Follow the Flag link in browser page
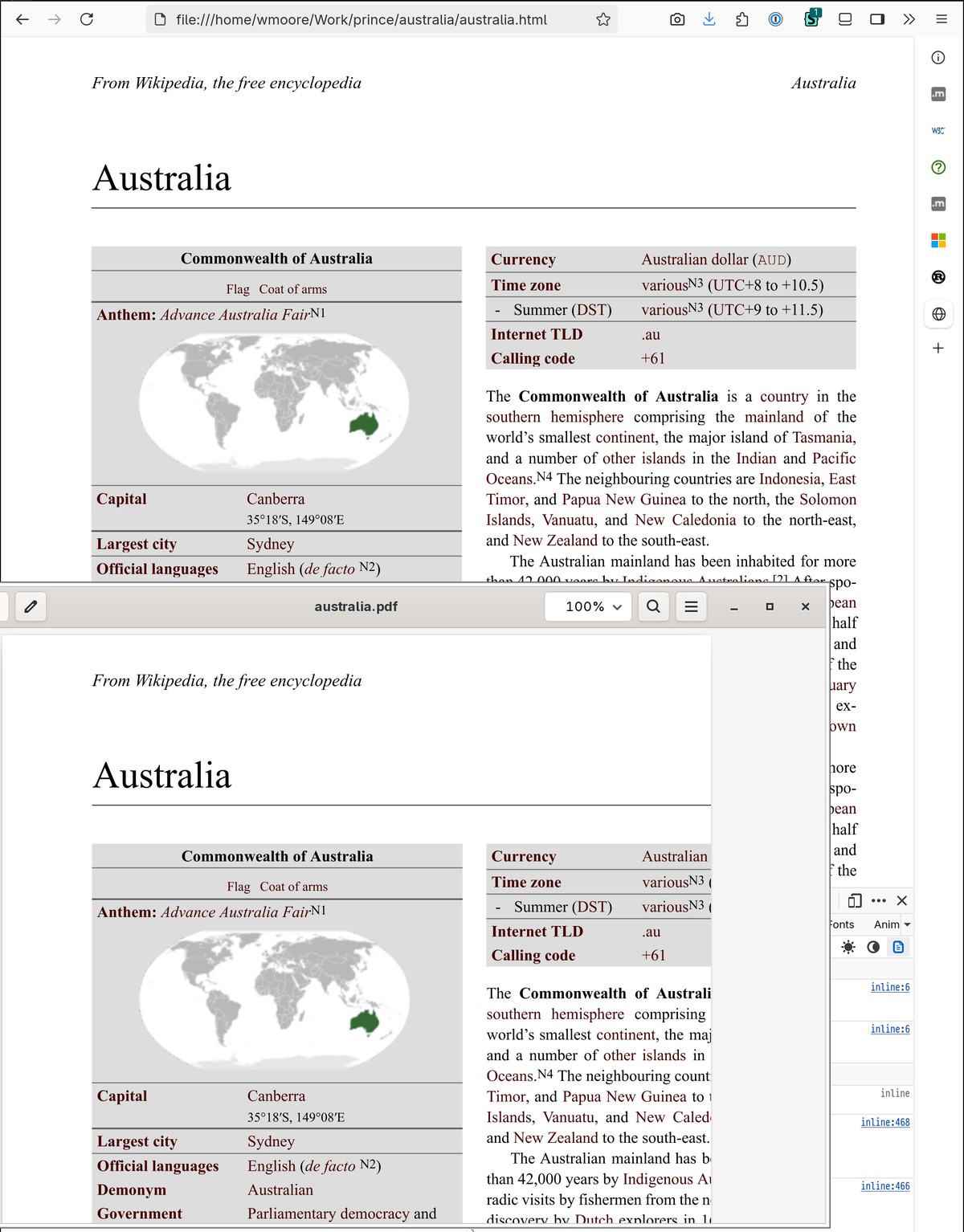Screen dimensions: 964x1232 238,289
